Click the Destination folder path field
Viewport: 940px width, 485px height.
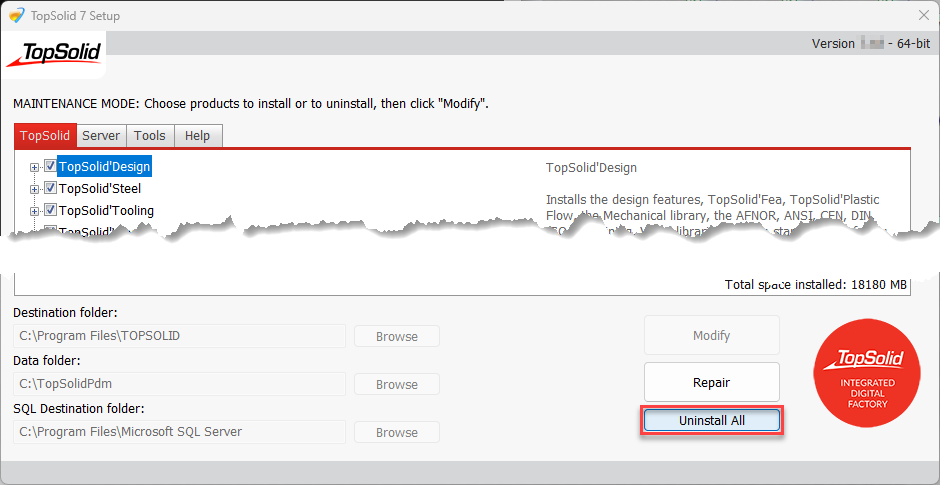point(179,336)
